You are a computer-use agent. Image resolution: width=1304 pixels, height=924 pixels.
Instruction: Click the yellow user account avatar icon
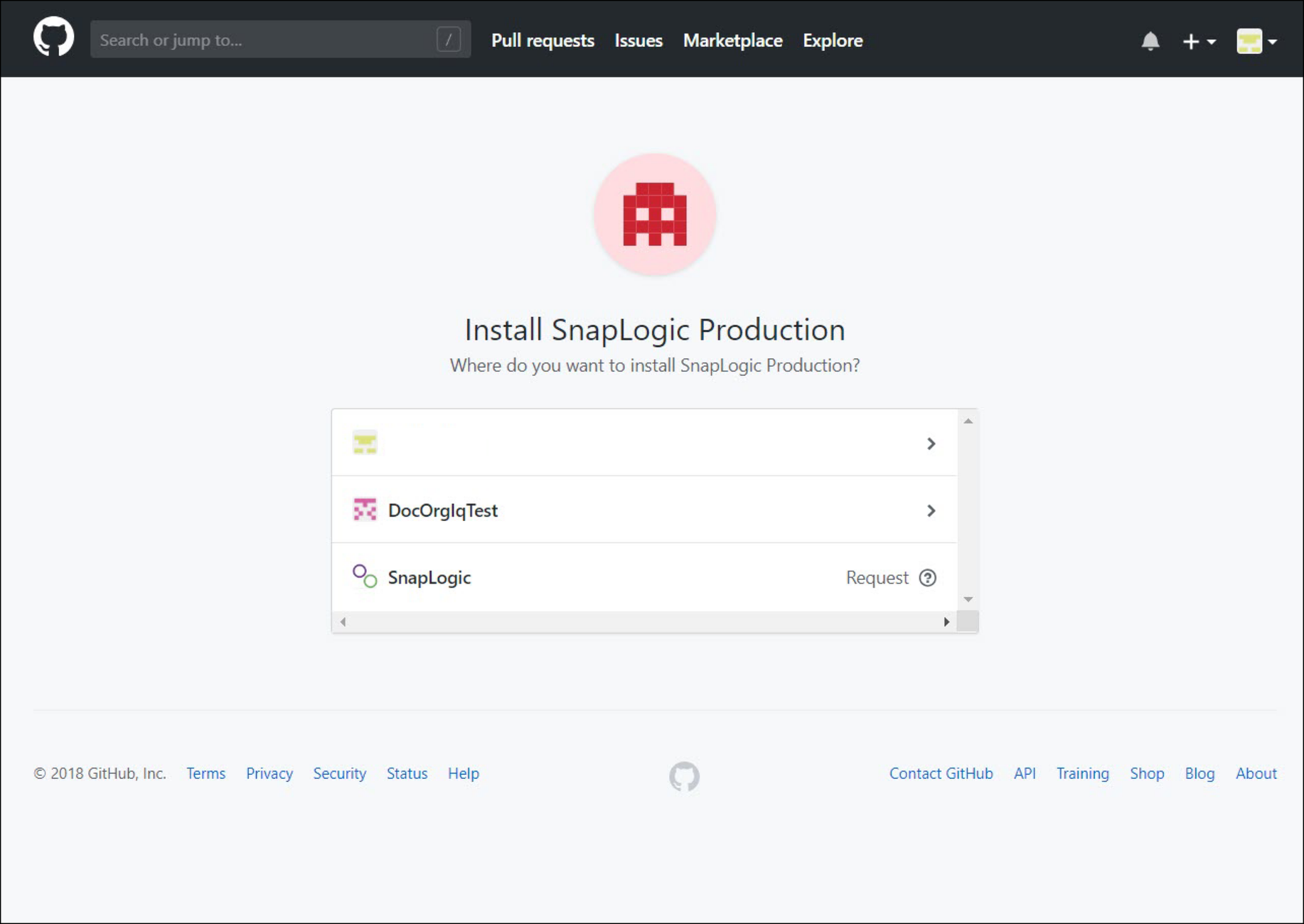tap(1250, 41)
